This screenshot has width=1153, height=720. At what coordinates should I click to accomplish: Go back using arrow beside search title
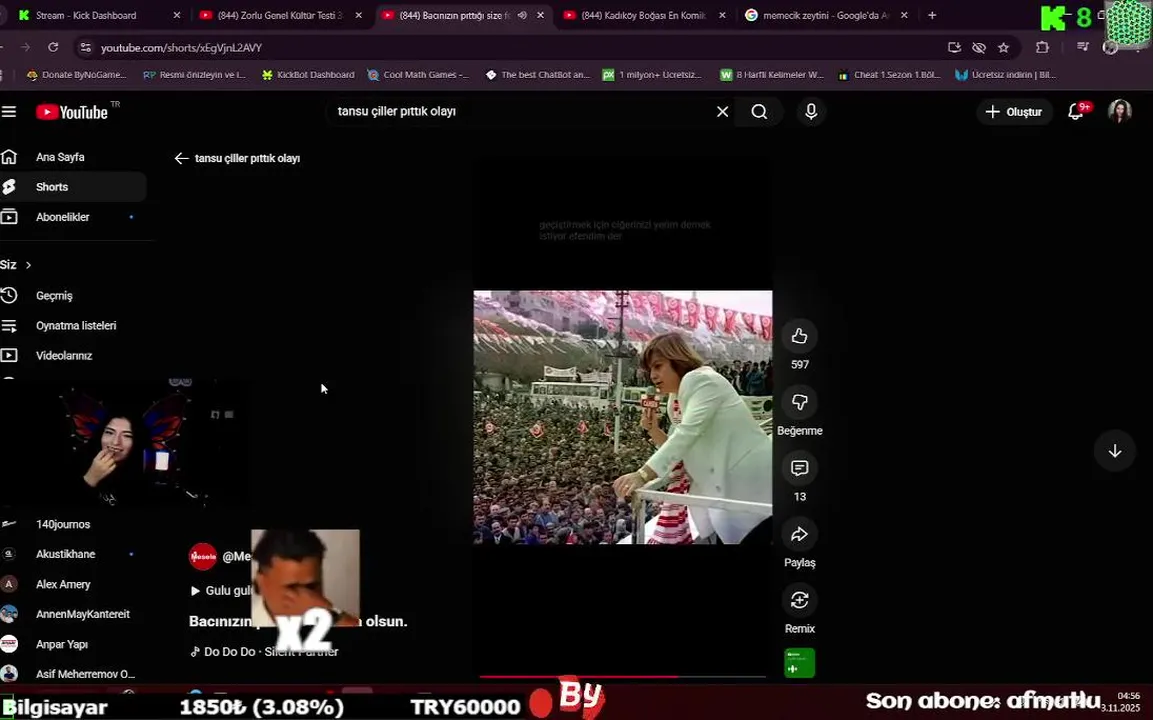(181, 158)
